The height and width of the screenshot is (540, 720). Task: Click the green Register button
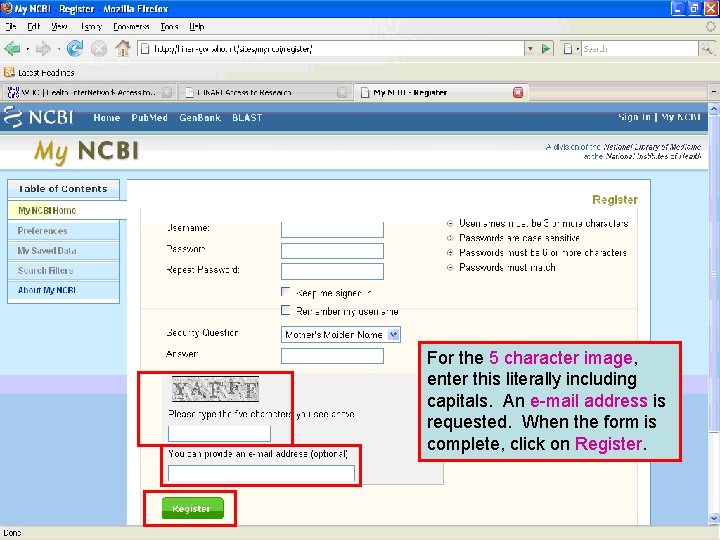click(192, 508)
